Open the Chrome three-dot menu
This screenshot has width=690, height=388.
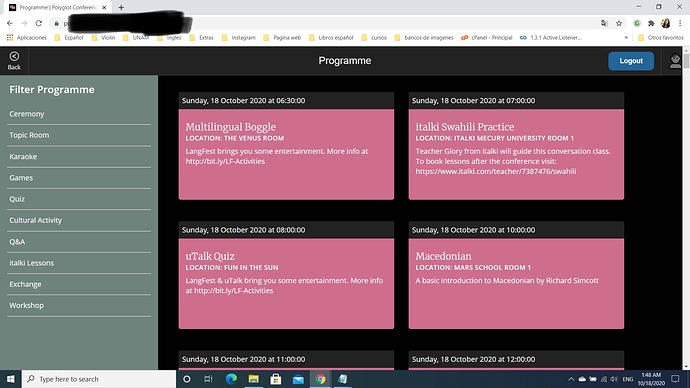click(x=680, y=23)
